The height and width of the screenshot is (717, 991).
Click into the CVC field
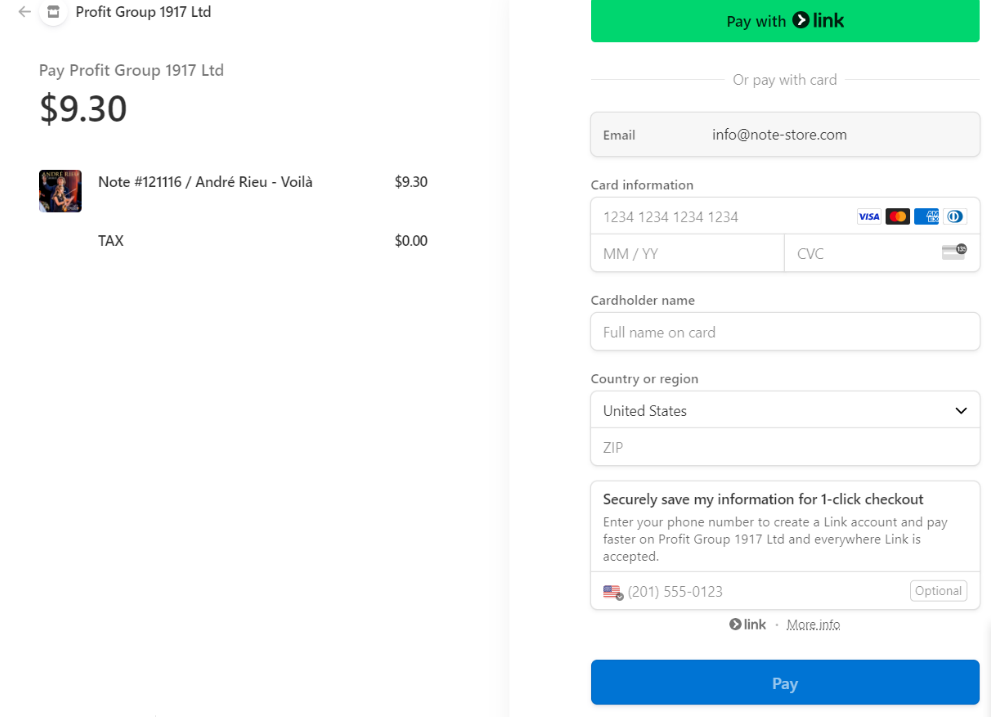click(x=860, y=254)
